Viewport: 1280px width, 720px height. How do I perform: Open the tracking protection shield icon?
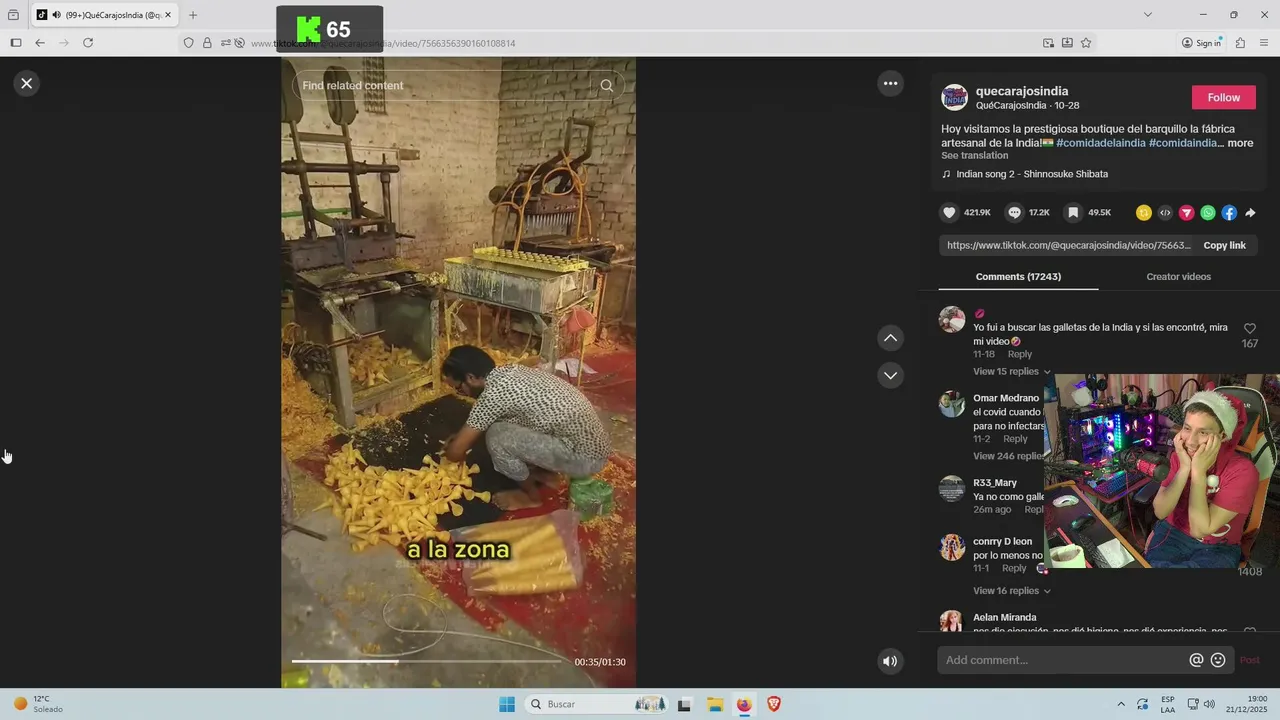(189, 43)
